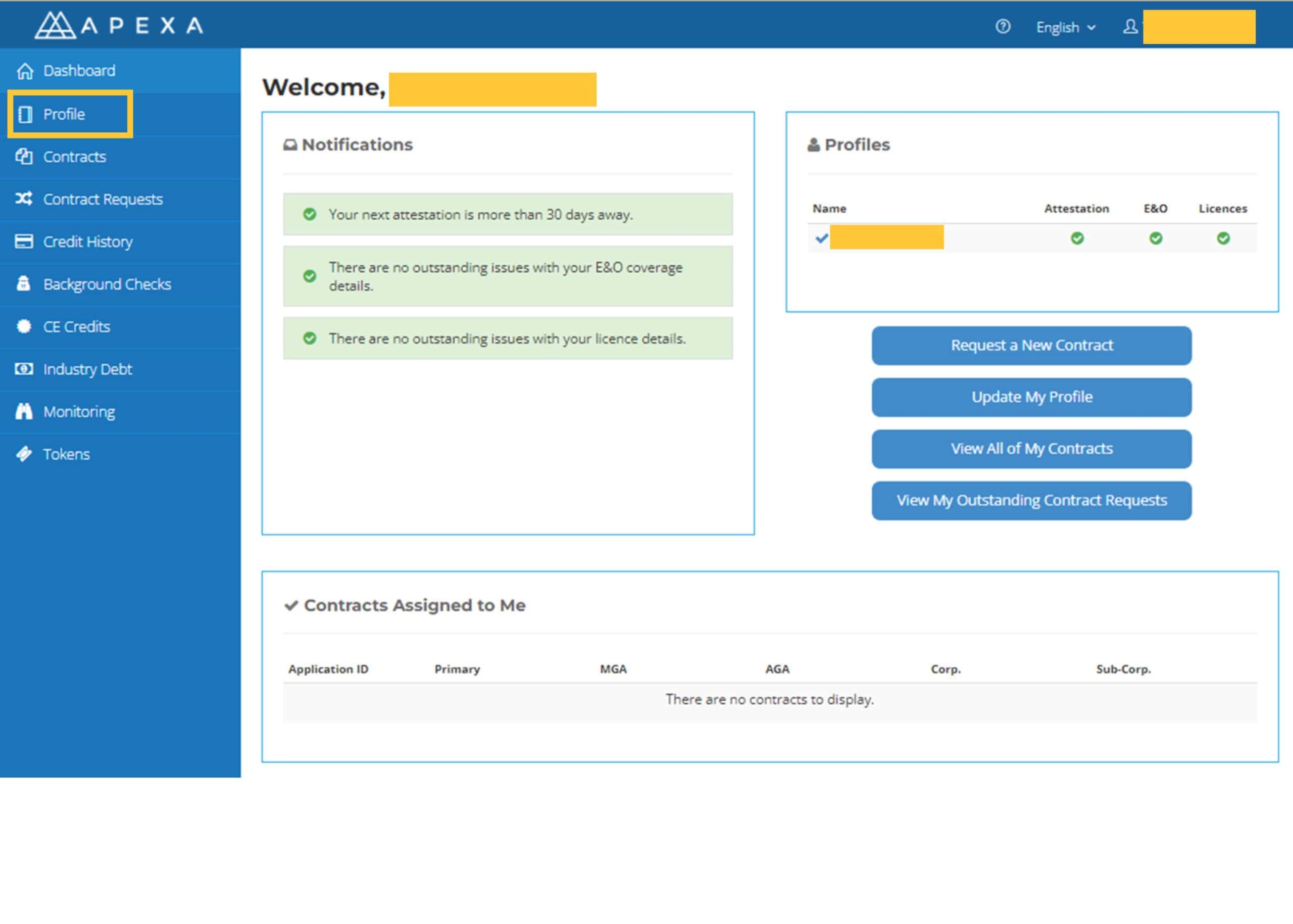Open the help question mark icon
The width and height of the screenshot is (1293, 924).
(x=1003, y=27)
